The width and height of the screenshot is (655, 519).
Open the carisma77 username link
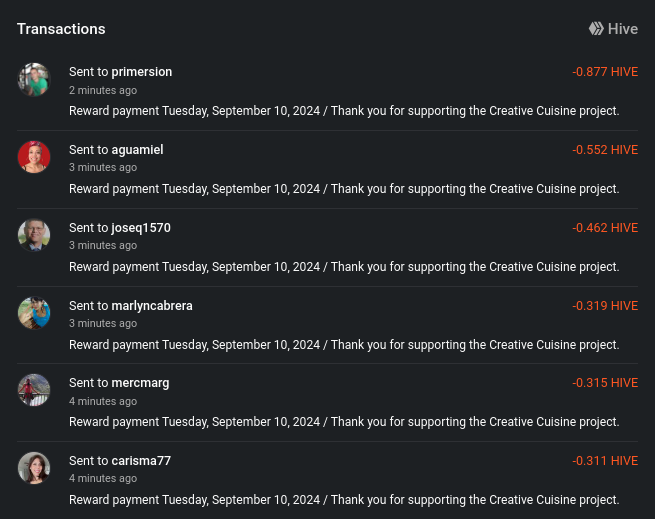click(x=141, y=460)
